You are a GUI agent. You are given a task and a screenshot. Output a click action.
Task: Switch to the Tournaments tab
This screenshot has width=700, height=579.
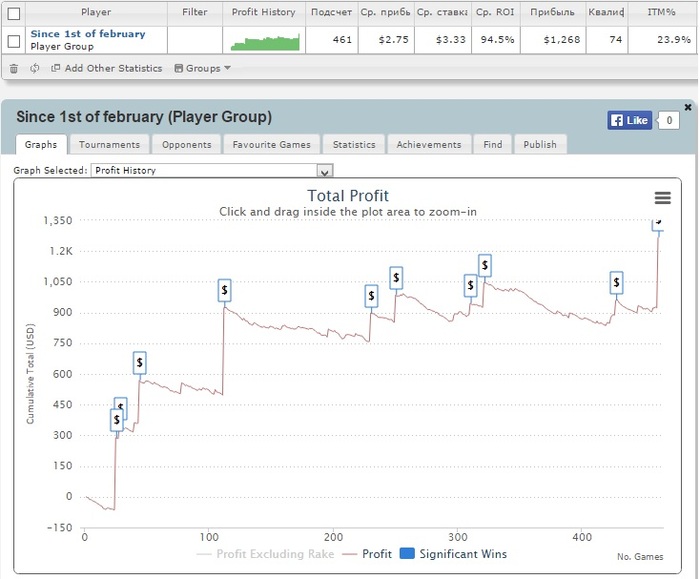point(109,145)
